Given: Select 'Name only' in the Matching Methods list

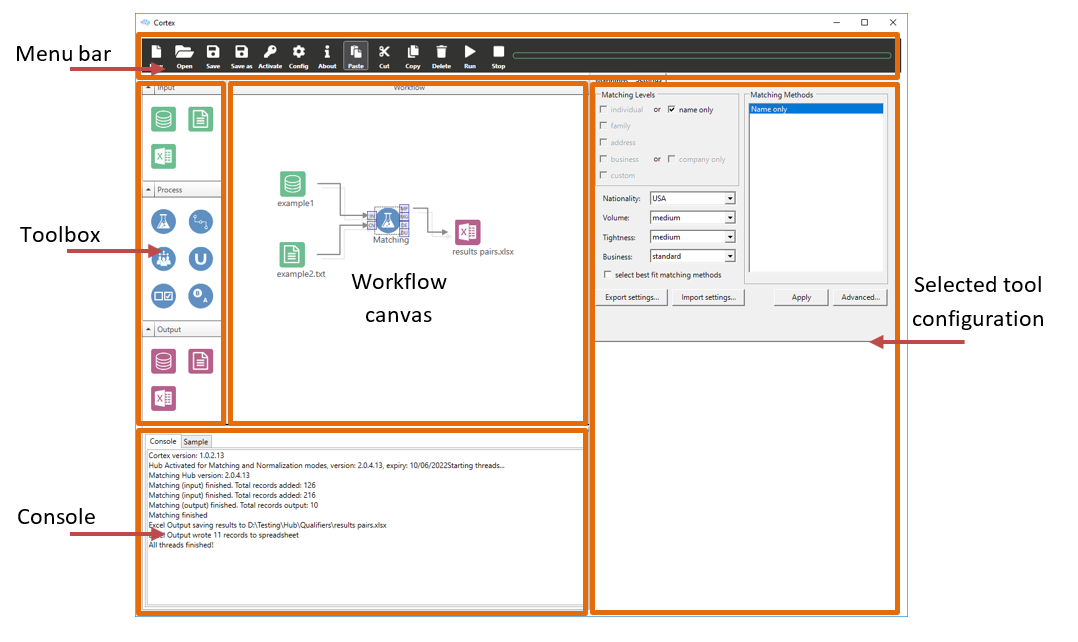Looking at the screenshot, I should (815, 109).
